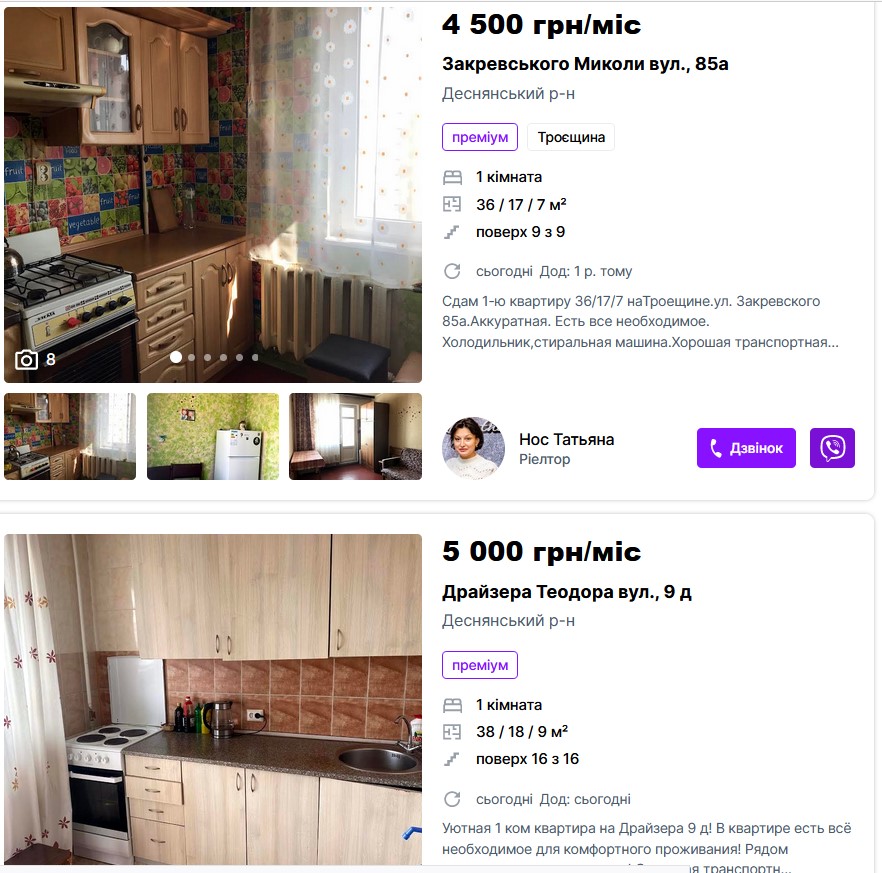Click the floor plan icon next to 36 / 17 / 7 м²
882x873 pixels.
(x=452, y=204)
